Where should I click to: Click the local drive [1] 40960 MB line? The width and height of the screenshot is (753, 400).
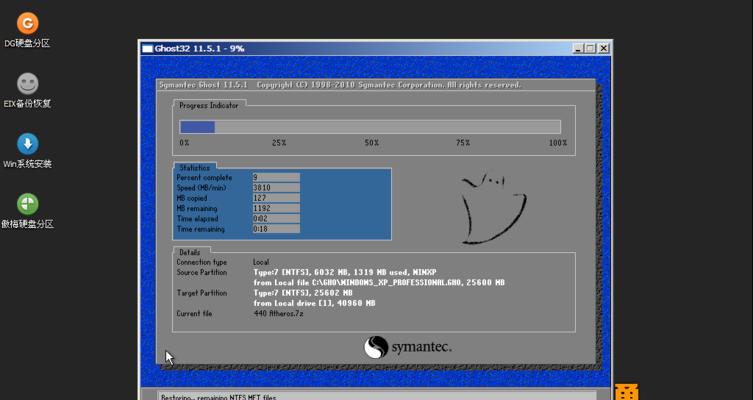pyautogui.click(x=315, y=303)
